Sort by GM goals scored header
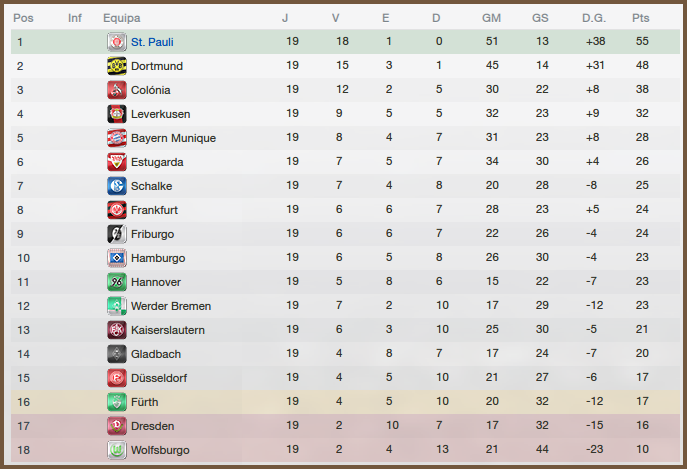Screen dimensions: 687x469 491,18
